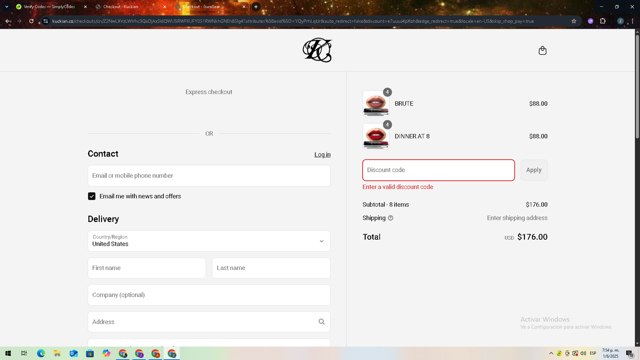Open Microsoft Store from the taskbar
The image size is (640, 360).
[90, 353]
